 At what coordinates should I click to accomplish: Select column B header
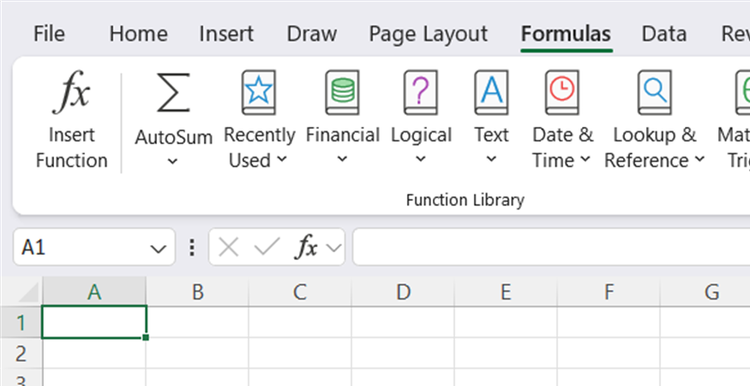click(198, 291)
